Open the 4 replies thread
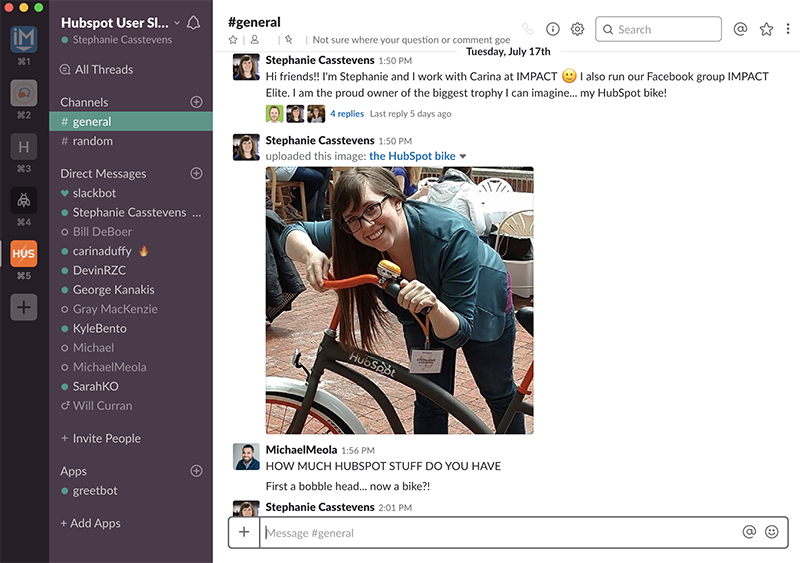The height and width of the screenshot is (563, 800). click(347, 114)
